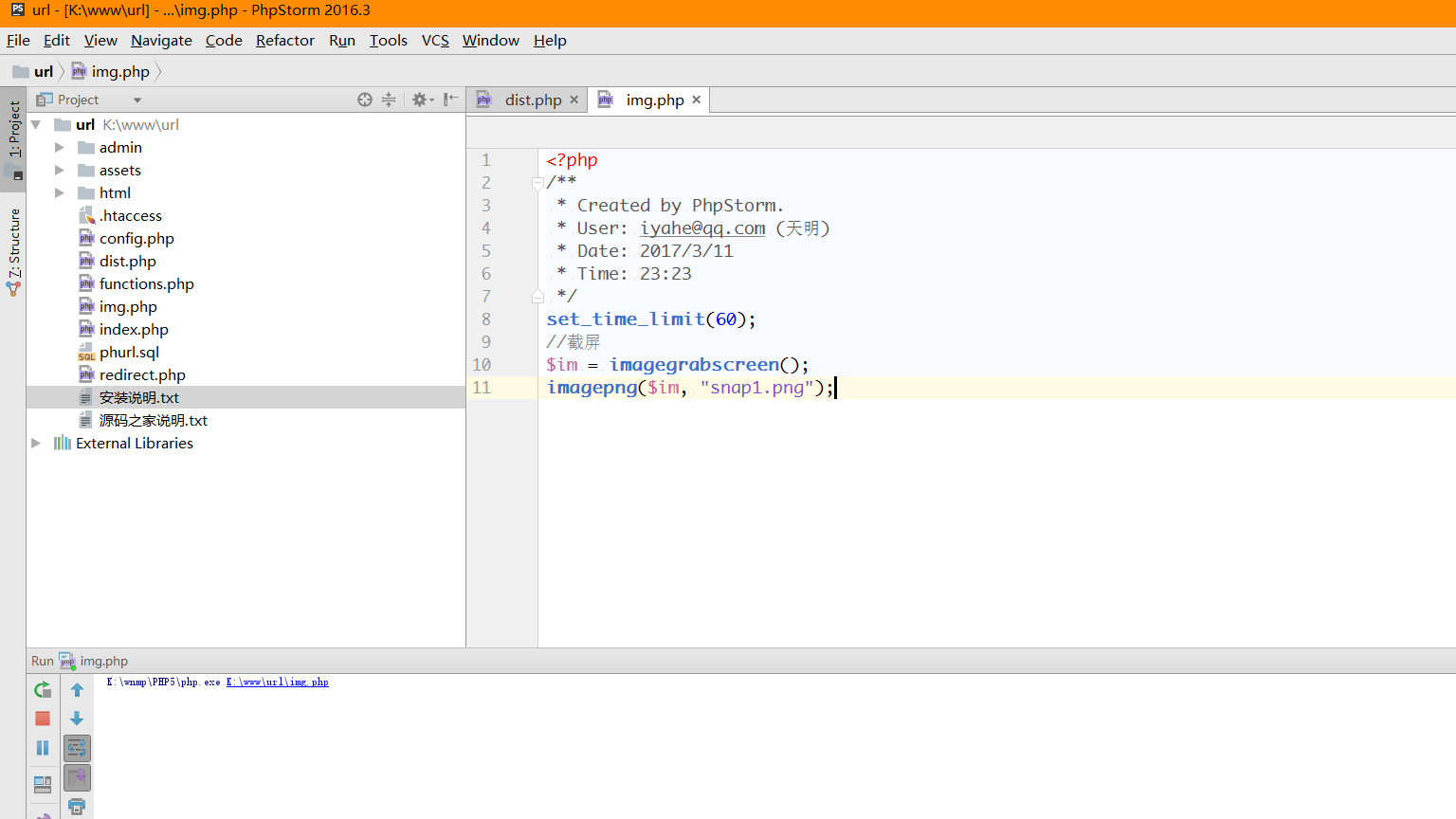Open the VCS menu
The width and height of the screenshot is (1456, 819).
click(435, 40)
